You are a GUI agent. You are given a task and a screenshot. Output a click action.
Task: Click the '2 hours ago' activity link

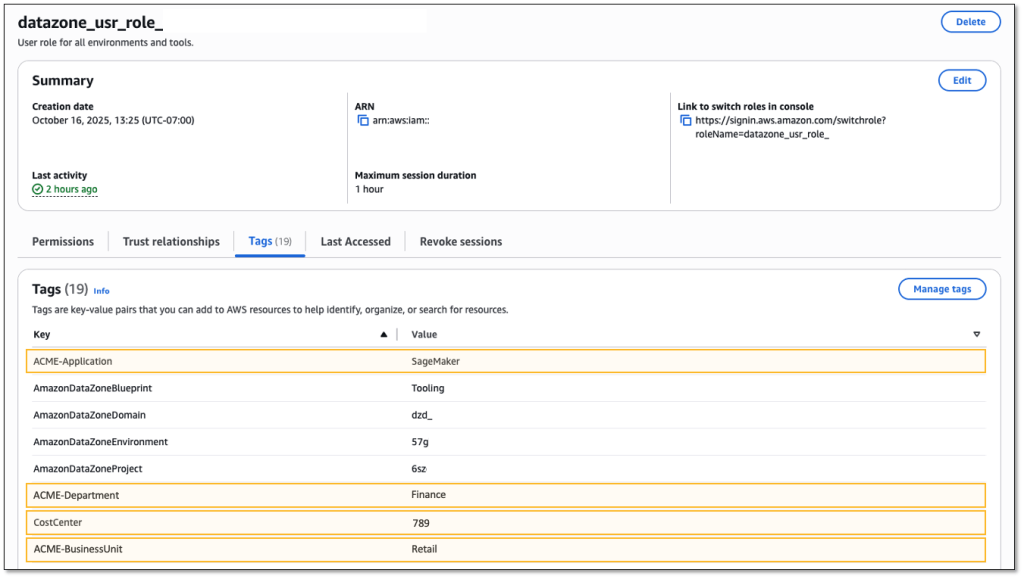(x=71, y=189)
